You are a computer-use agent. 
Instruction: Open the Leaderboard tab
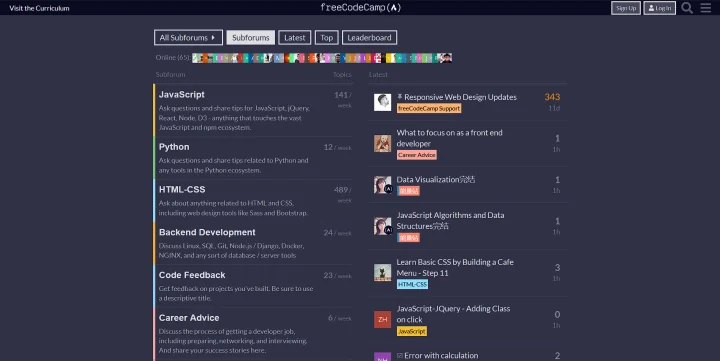click(369, 38)
